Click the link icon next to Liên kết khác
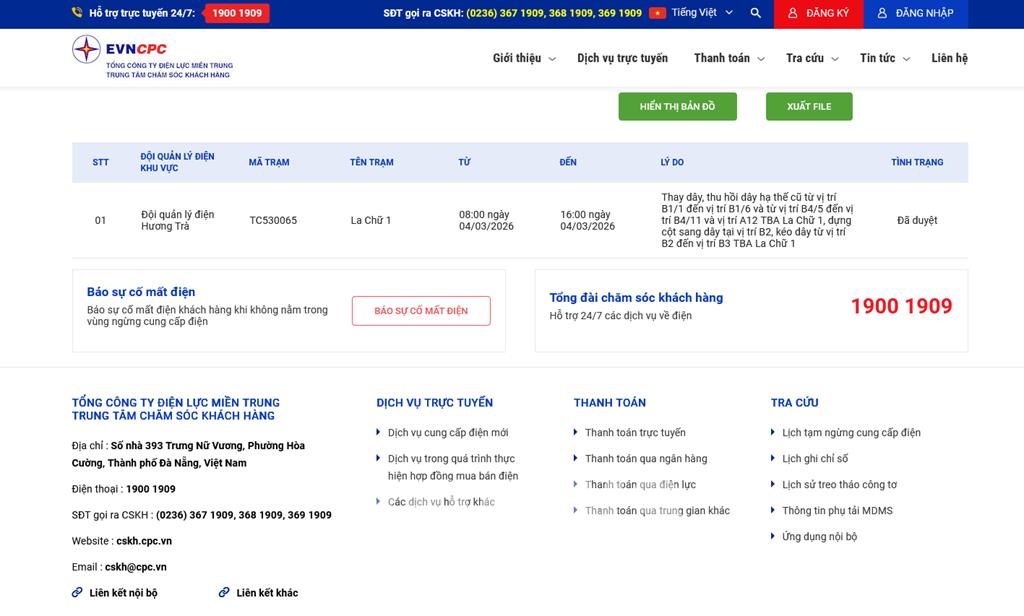This screenshot has height=616, width=1024. tap(224, 593)
